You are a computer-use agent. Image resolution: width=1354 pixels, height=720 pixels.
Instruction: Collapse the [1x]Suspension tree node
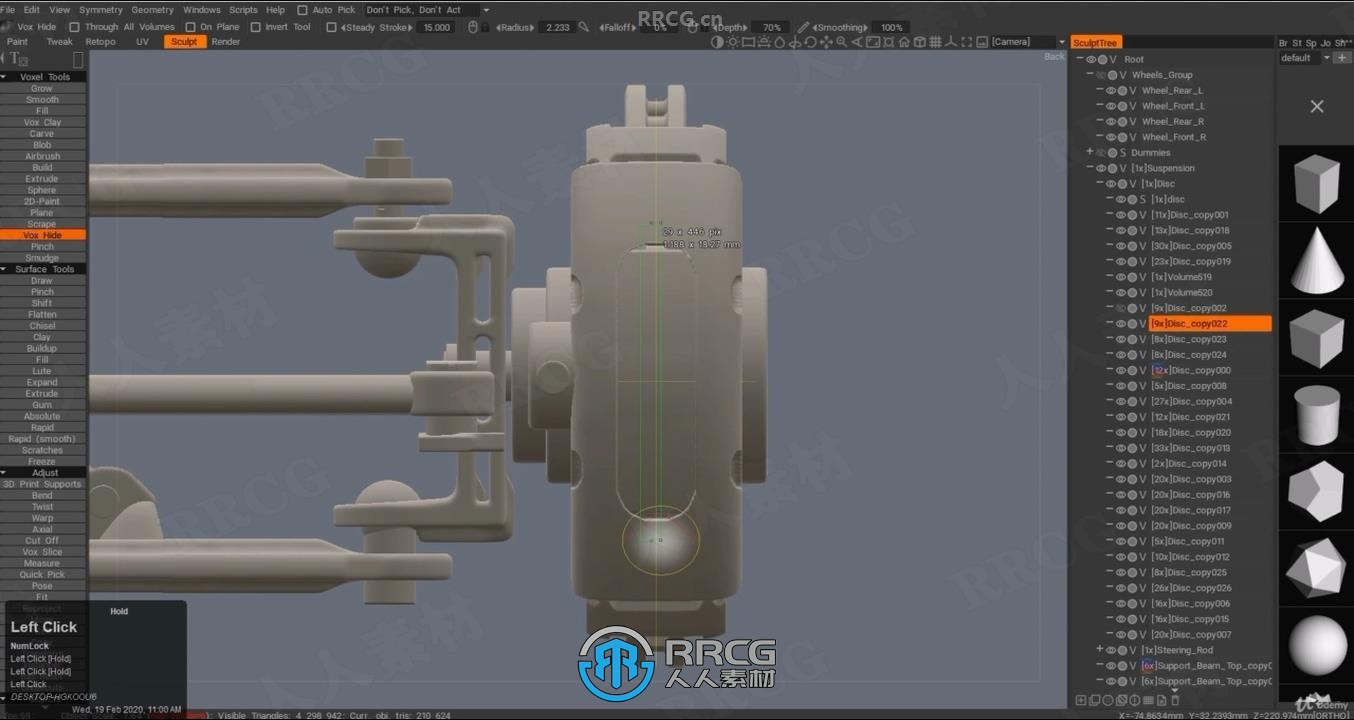pos(1089,168)
